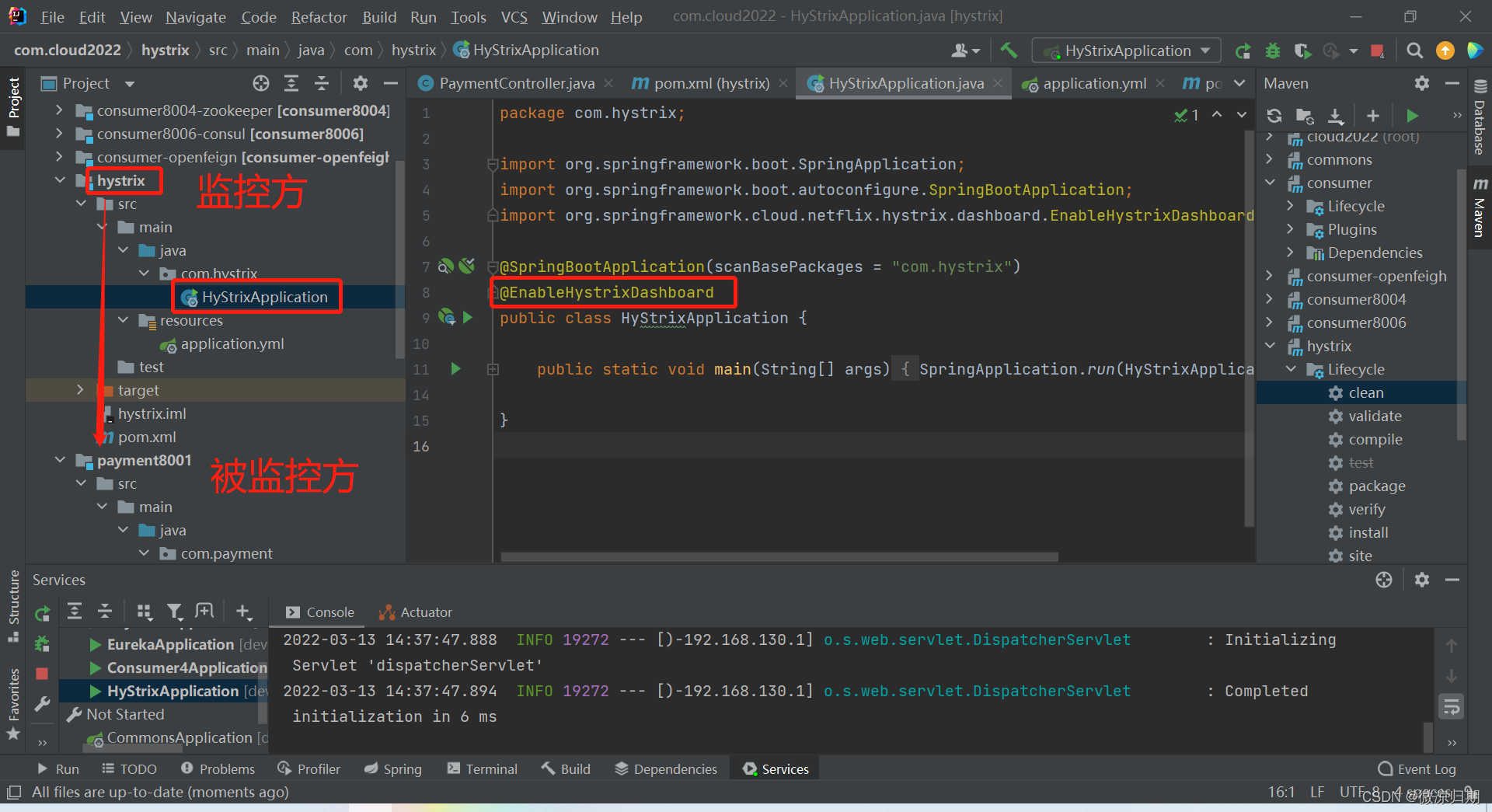
Task: Collapse hystrix Lifecycle node in Maven panel
Action: point(1291,369)
